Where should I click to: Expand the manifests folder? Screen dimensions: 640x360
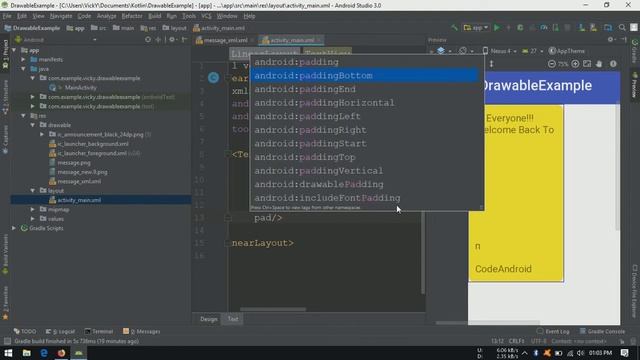tap(24, 60)
